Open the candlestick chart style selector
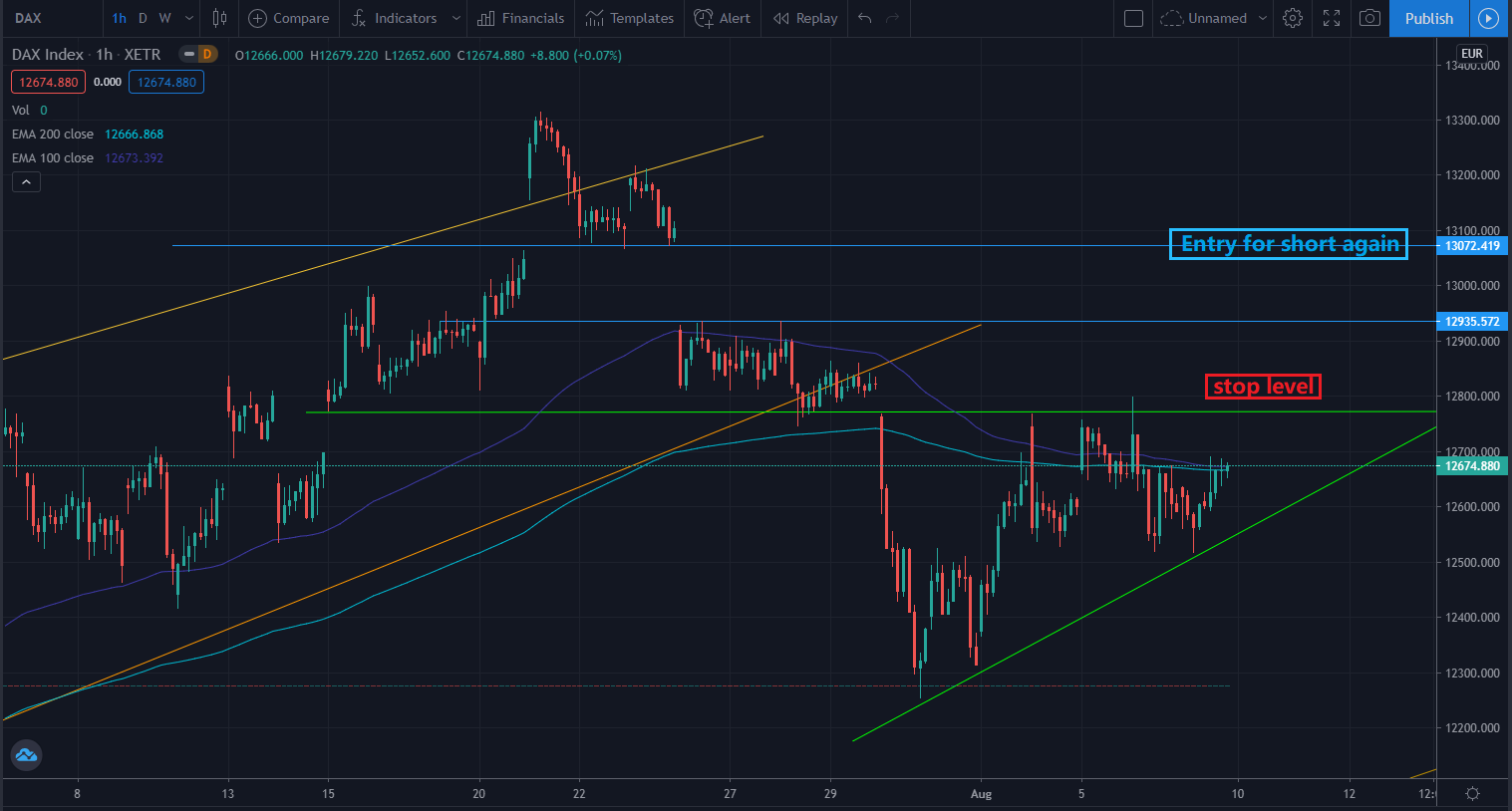This screenshot has width=1512, height=811. [x=219, y=18]
